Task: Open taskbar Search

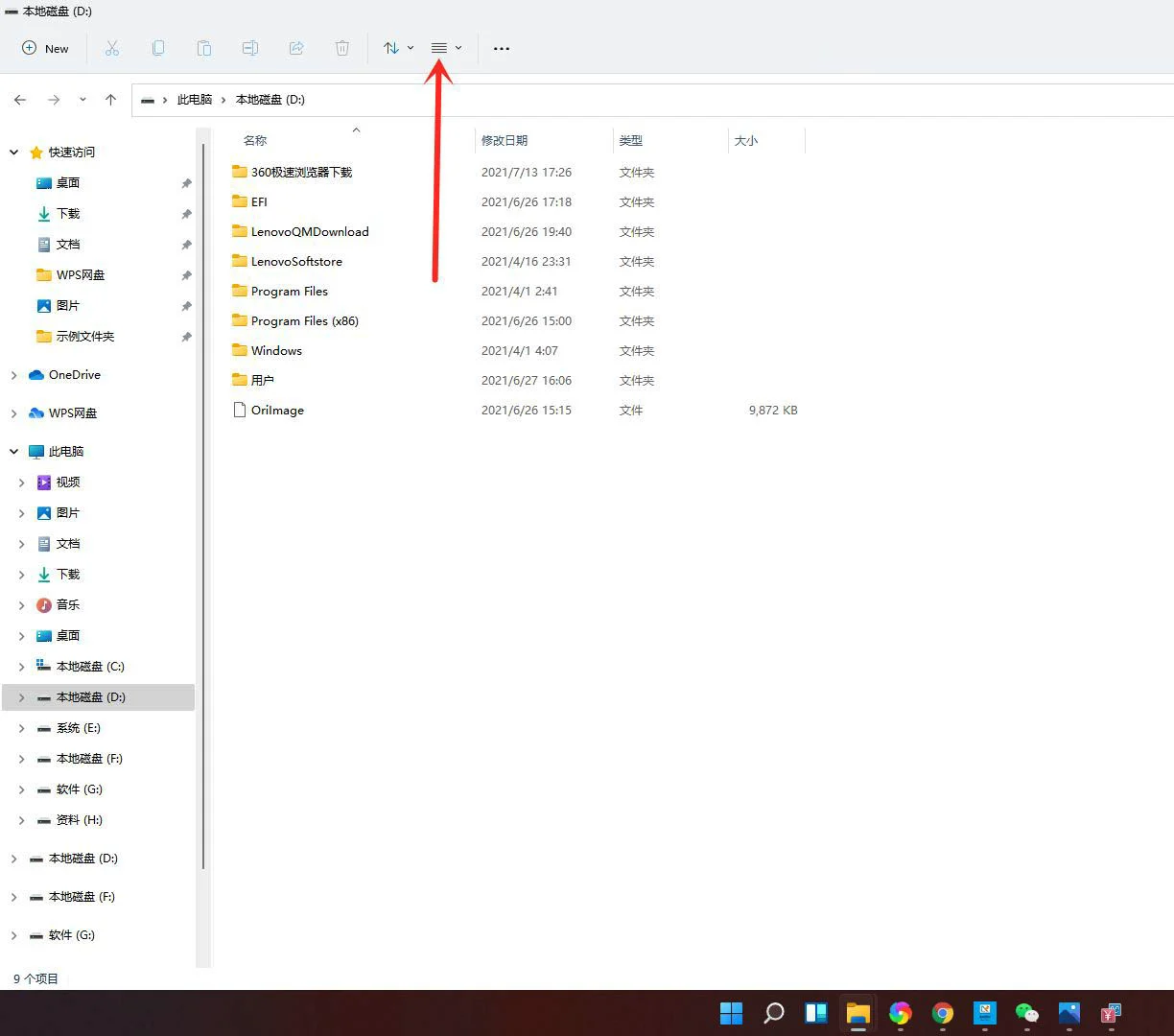Action: (x=774, y=1013)
